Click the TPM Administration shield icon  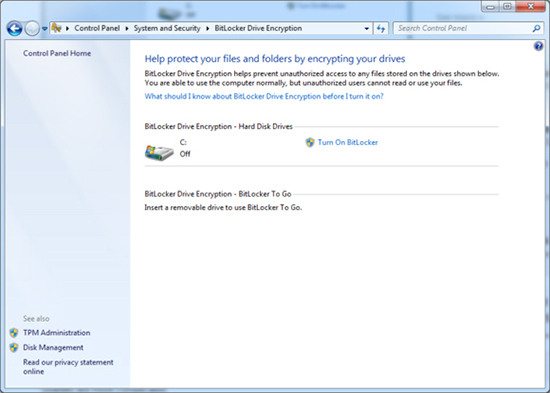point(14,333)
